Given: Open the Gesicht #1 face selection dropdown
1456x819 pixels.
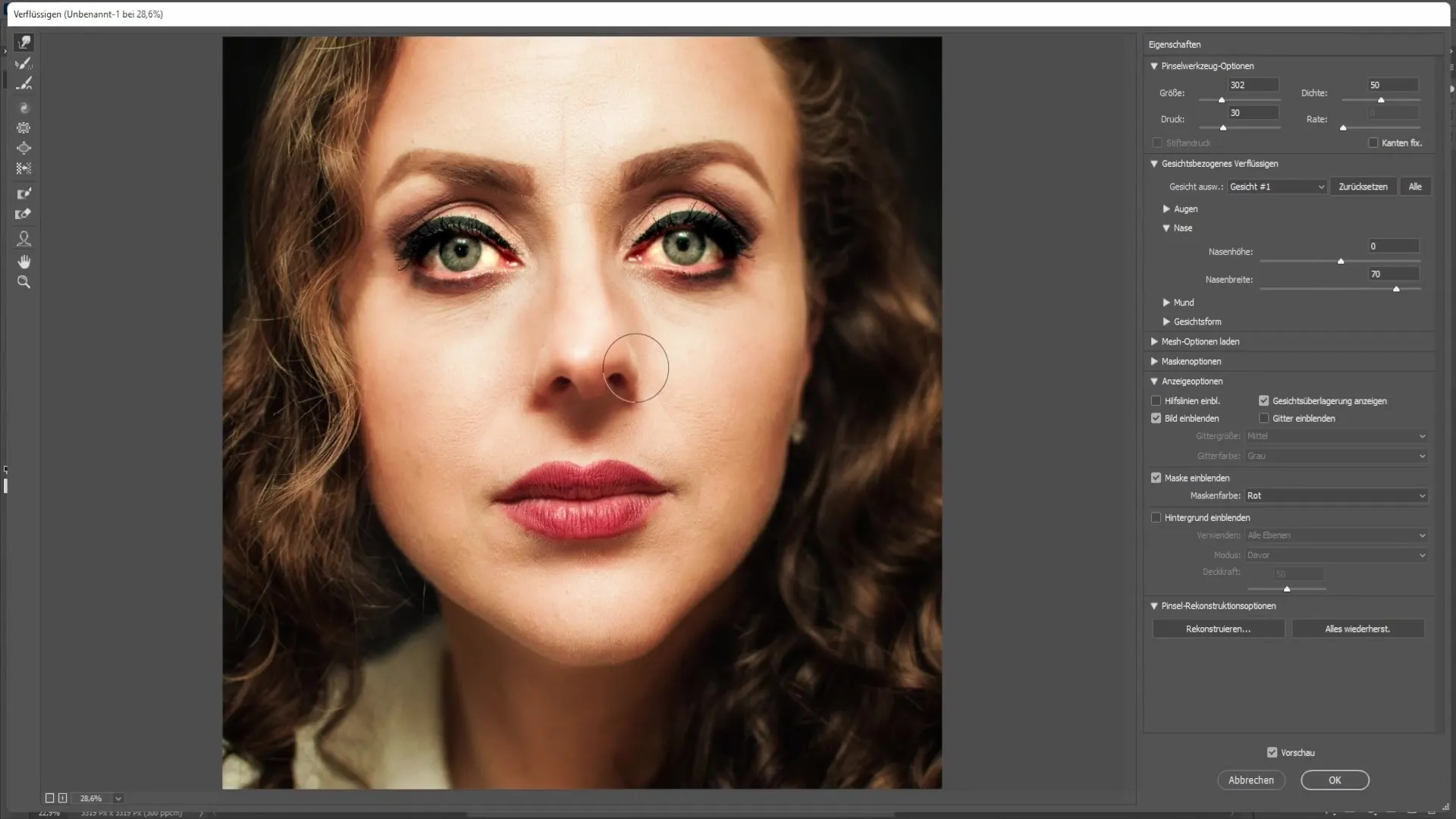Looking at the screenshot, I should coord(1277,187).
